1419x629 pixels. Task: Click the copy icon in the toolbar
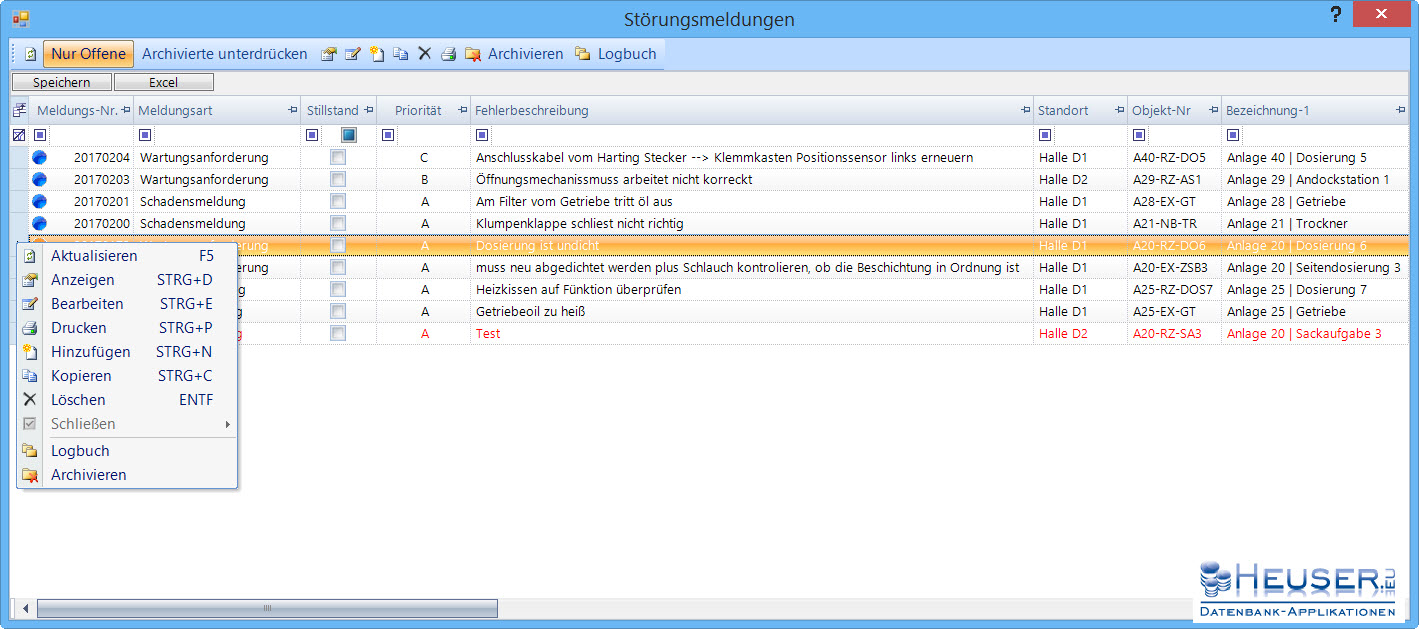pos(400,54)
